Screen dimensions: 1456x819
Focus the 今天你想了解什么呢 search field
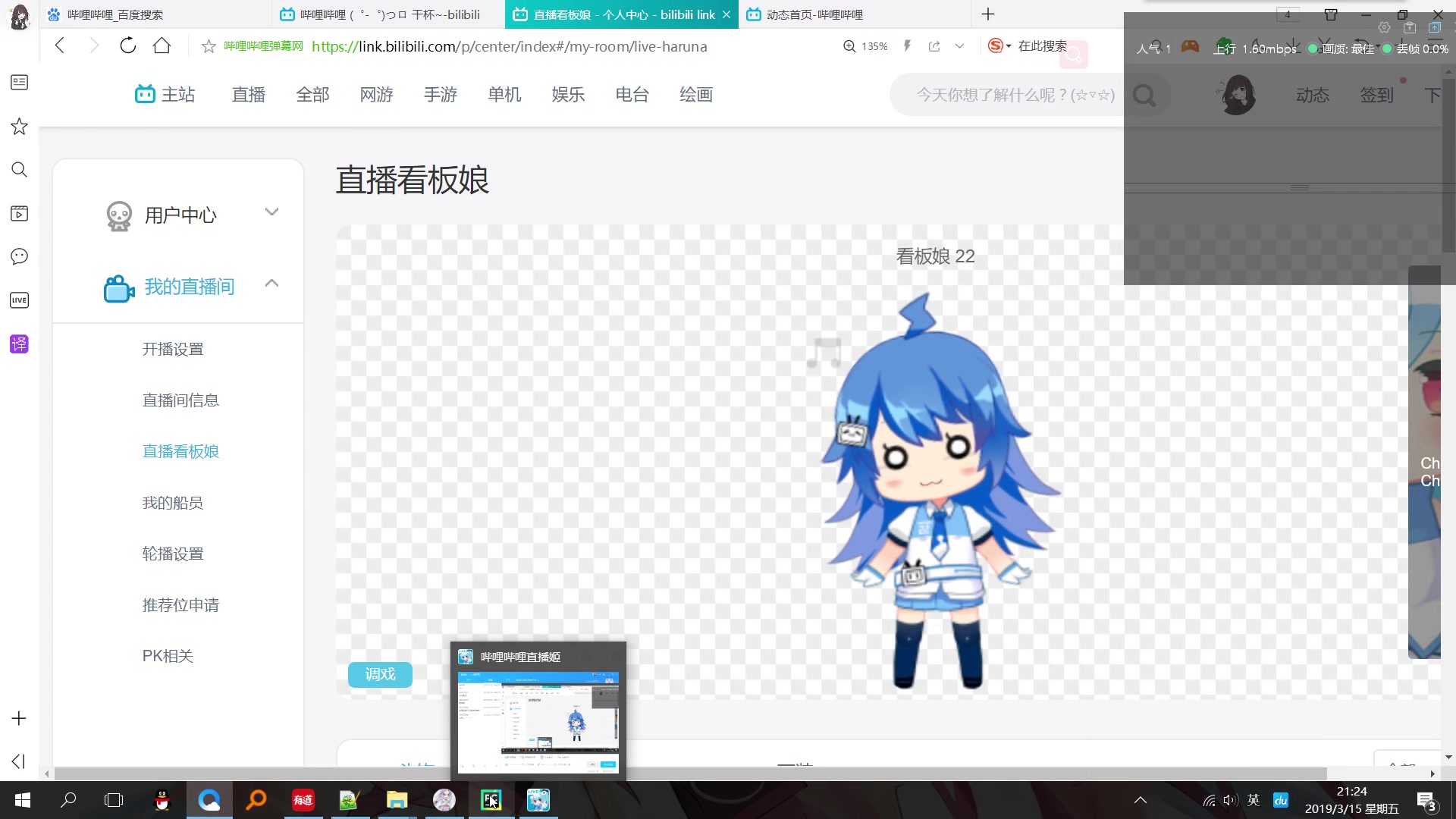[1015, 95]
